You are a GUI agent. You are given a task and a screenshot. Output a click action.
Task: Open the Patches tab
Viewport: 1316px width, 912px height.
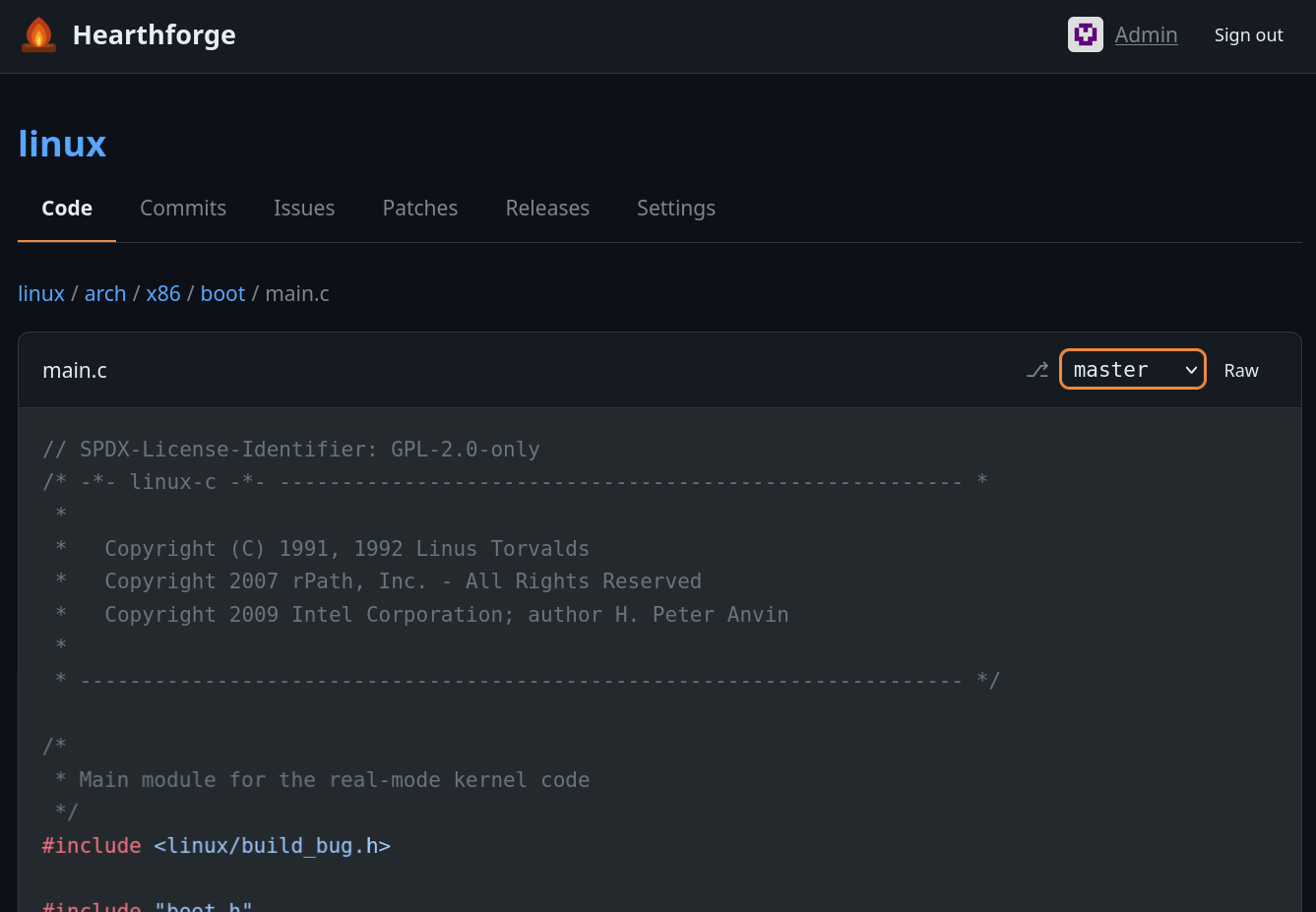pos(420,208)
